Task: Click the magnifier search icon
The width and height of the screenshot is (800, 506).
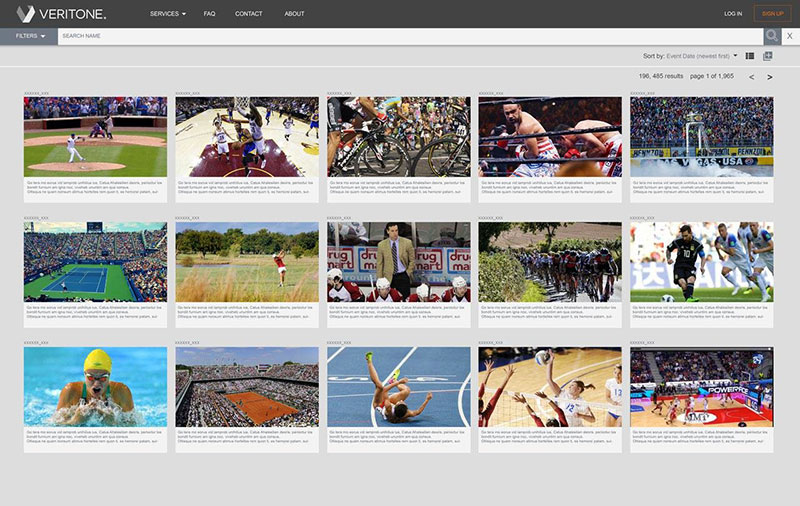Action: point(771,36)
